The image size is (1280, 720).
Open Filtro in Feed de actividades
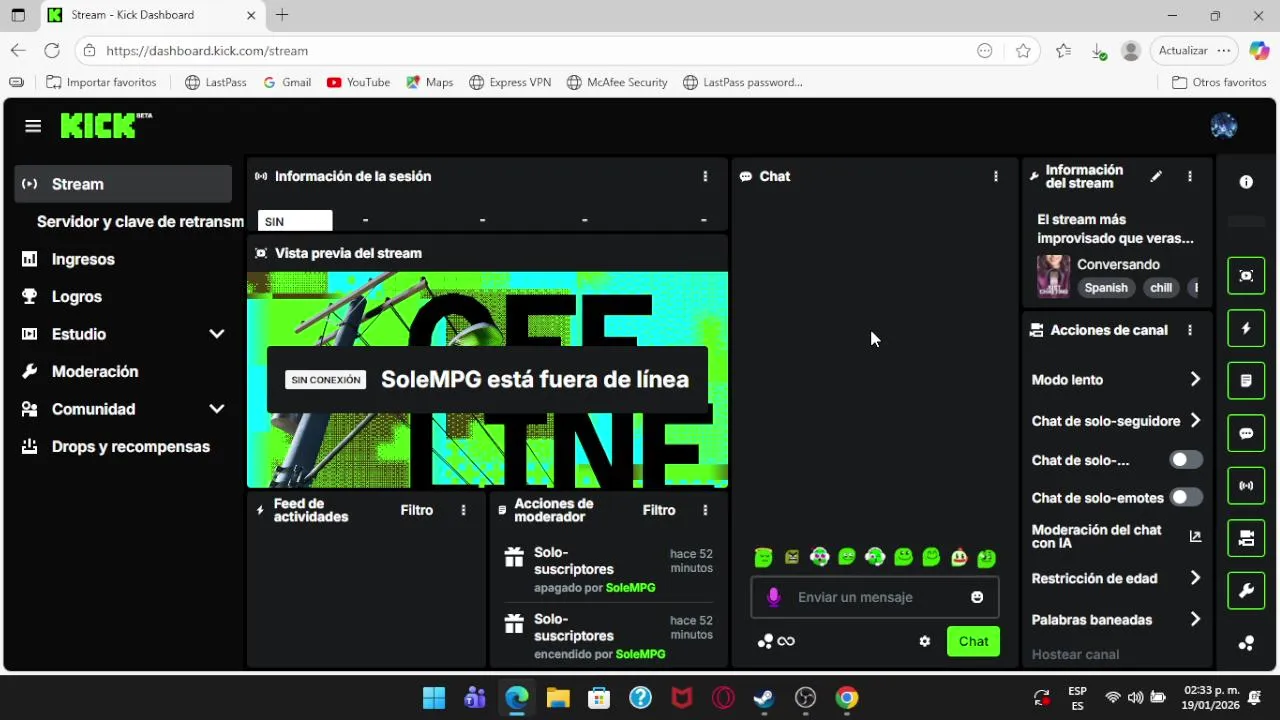pyautogui.click(x=417, y=510)
